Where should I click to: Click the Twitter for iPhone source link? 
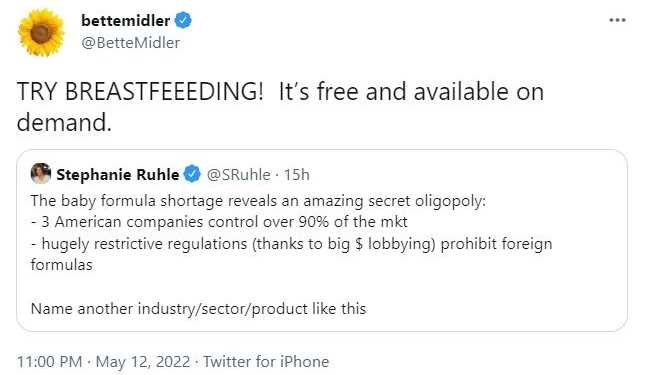click(x=266, y=362)
